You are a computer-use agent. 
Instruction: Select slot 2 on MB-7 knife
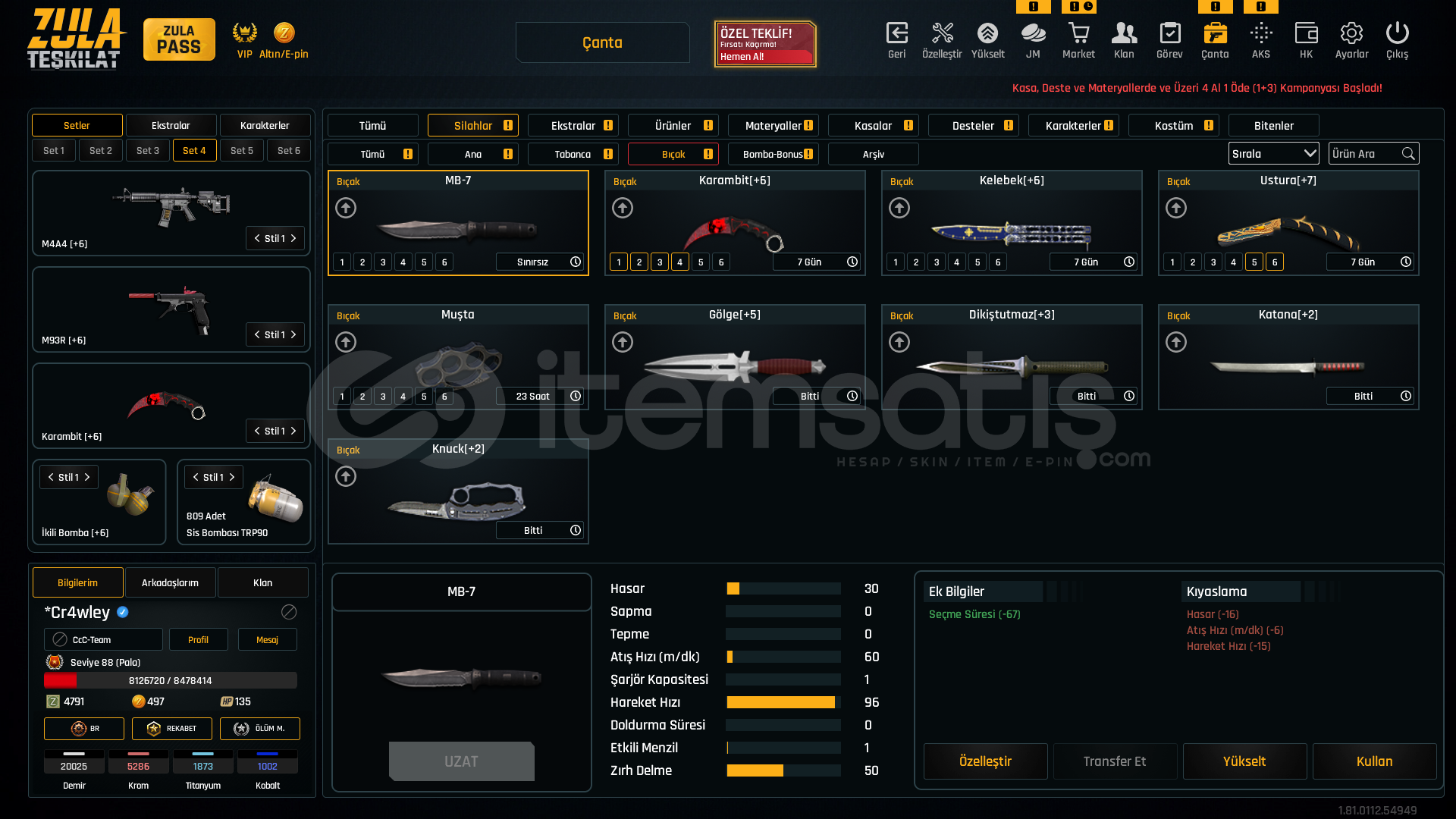[362, 262]
